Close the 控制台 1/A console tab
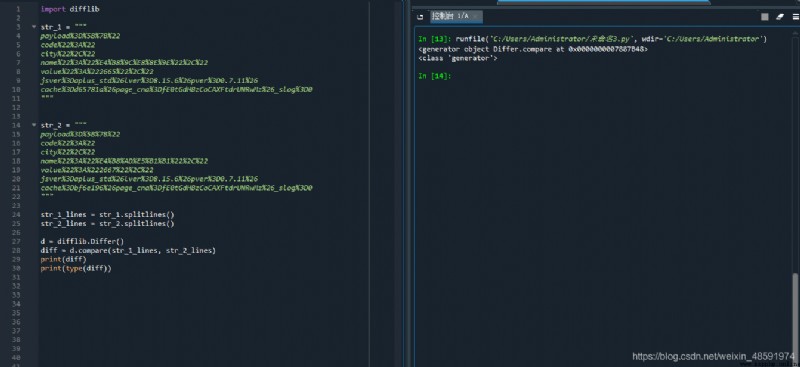Viewport: 800px width, 367px height. click(x=477, y=16)
